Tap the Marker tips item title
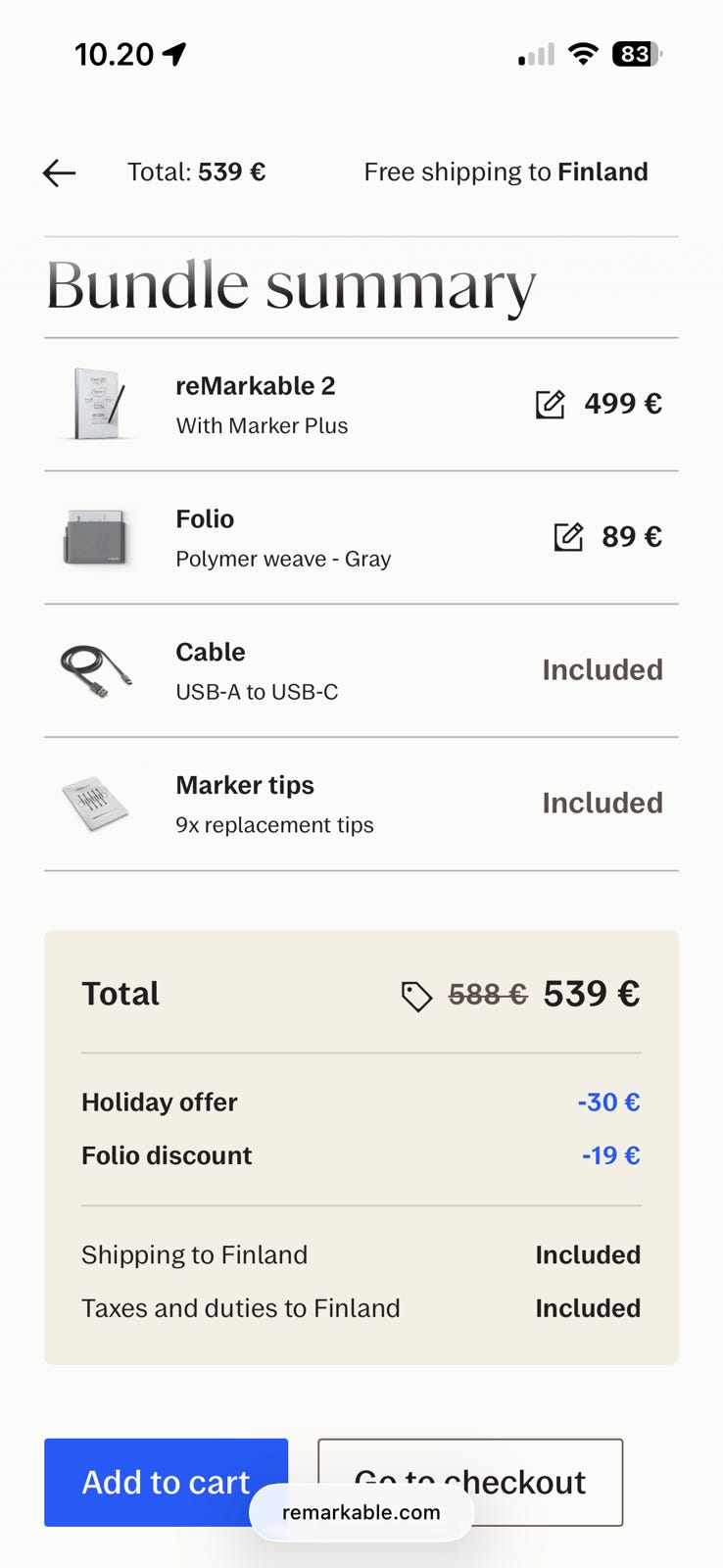Screen dimensions: 723x1568 coord(245,785)
